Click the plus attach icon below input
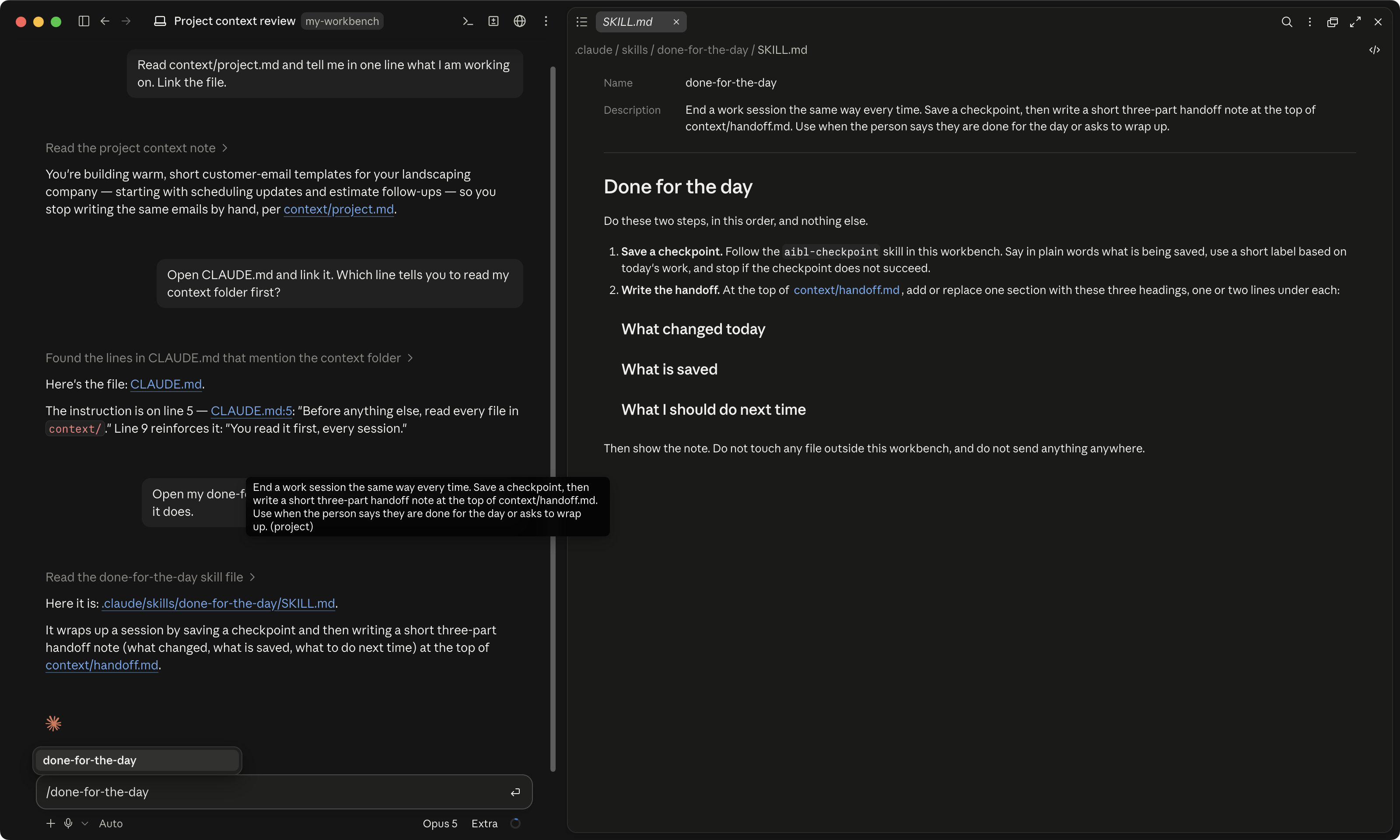 click(50, 823)
